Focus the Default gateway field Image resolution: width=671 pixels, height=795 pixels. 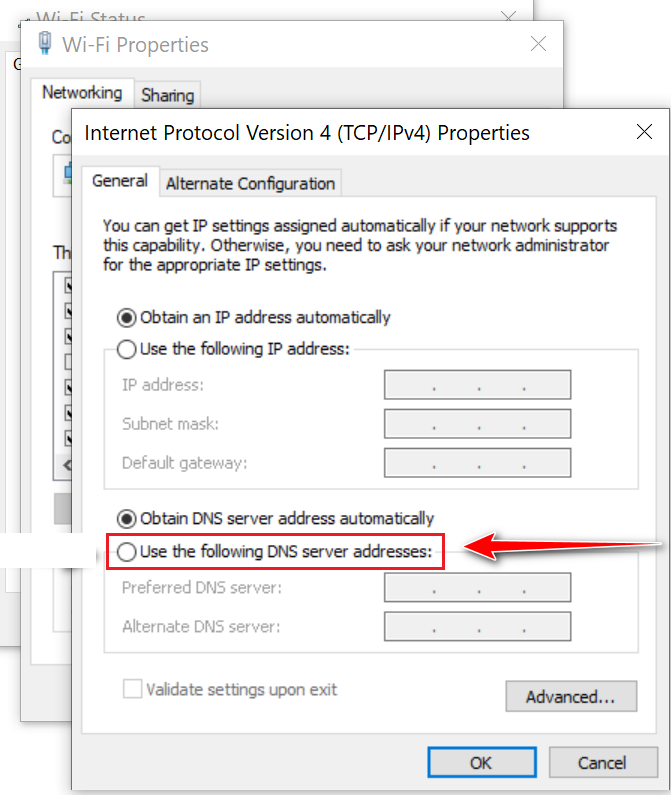[x=477, y=463]
